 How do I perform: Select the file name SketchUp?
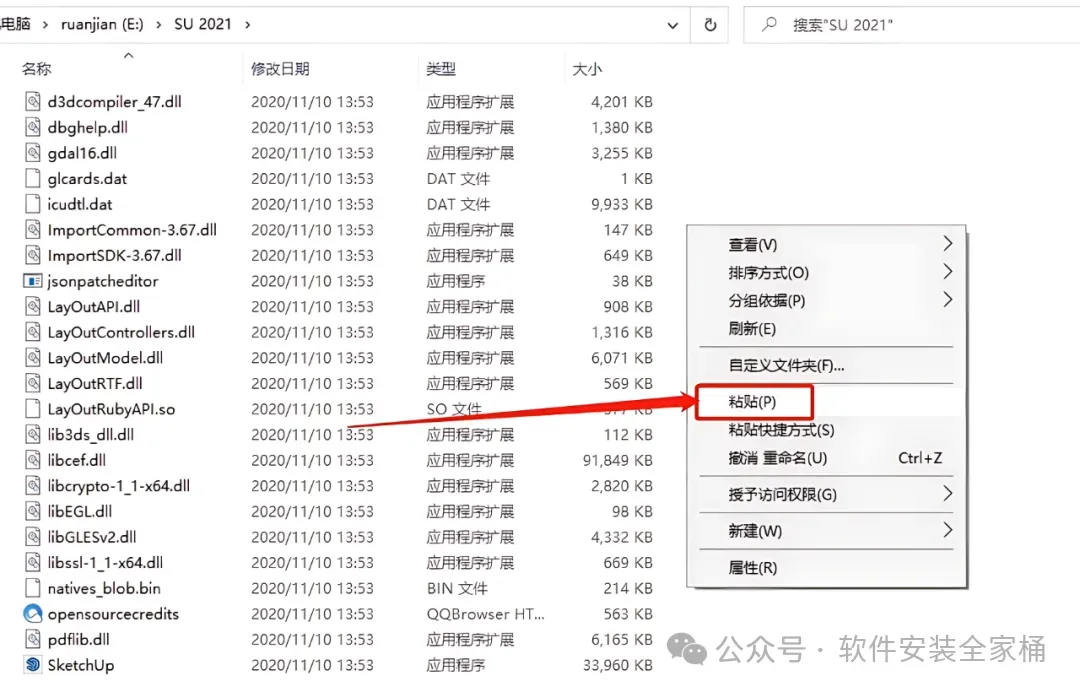pyautogui.click(x=81, y=665)
